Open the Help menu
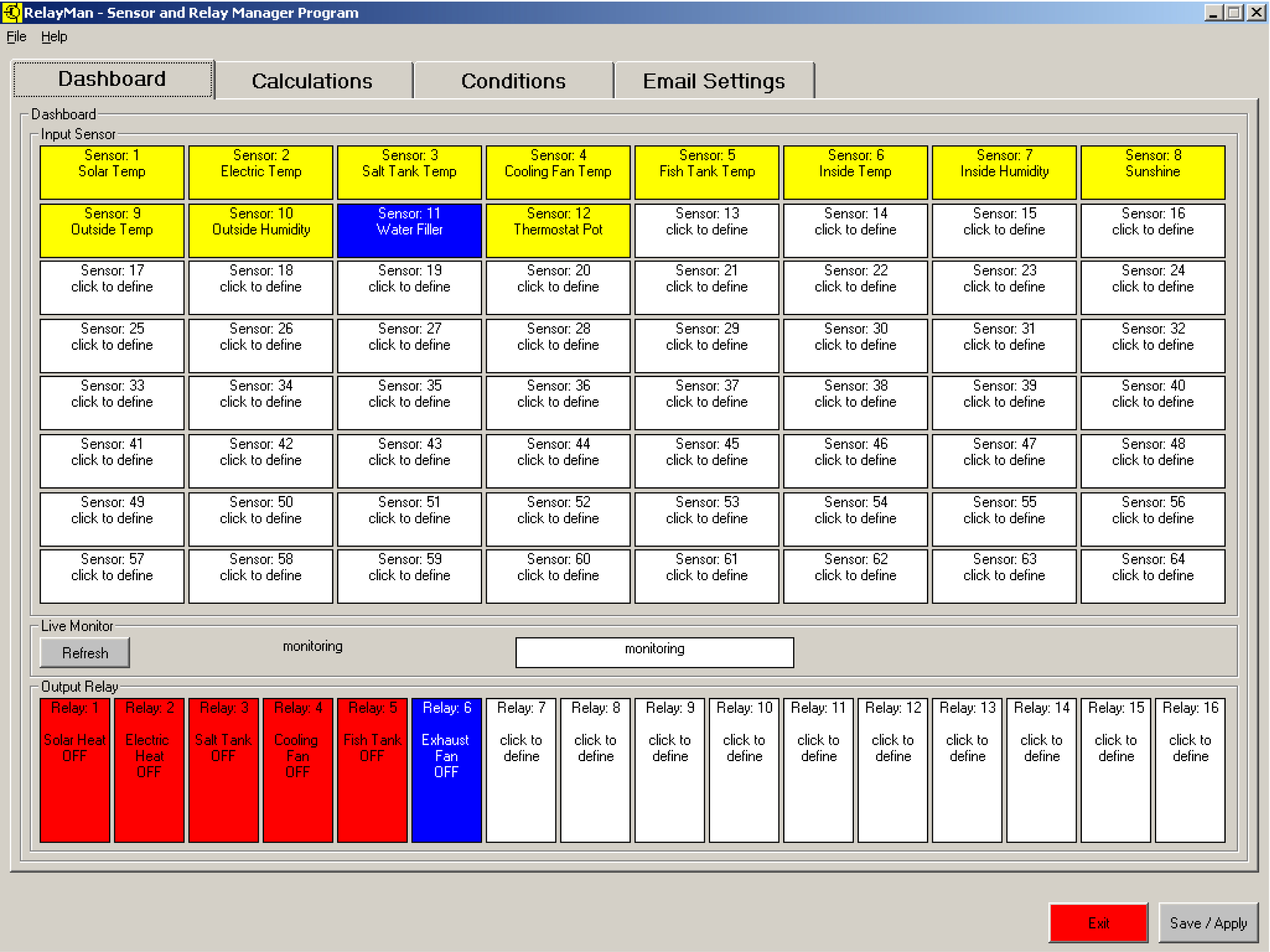 point(54,37)
